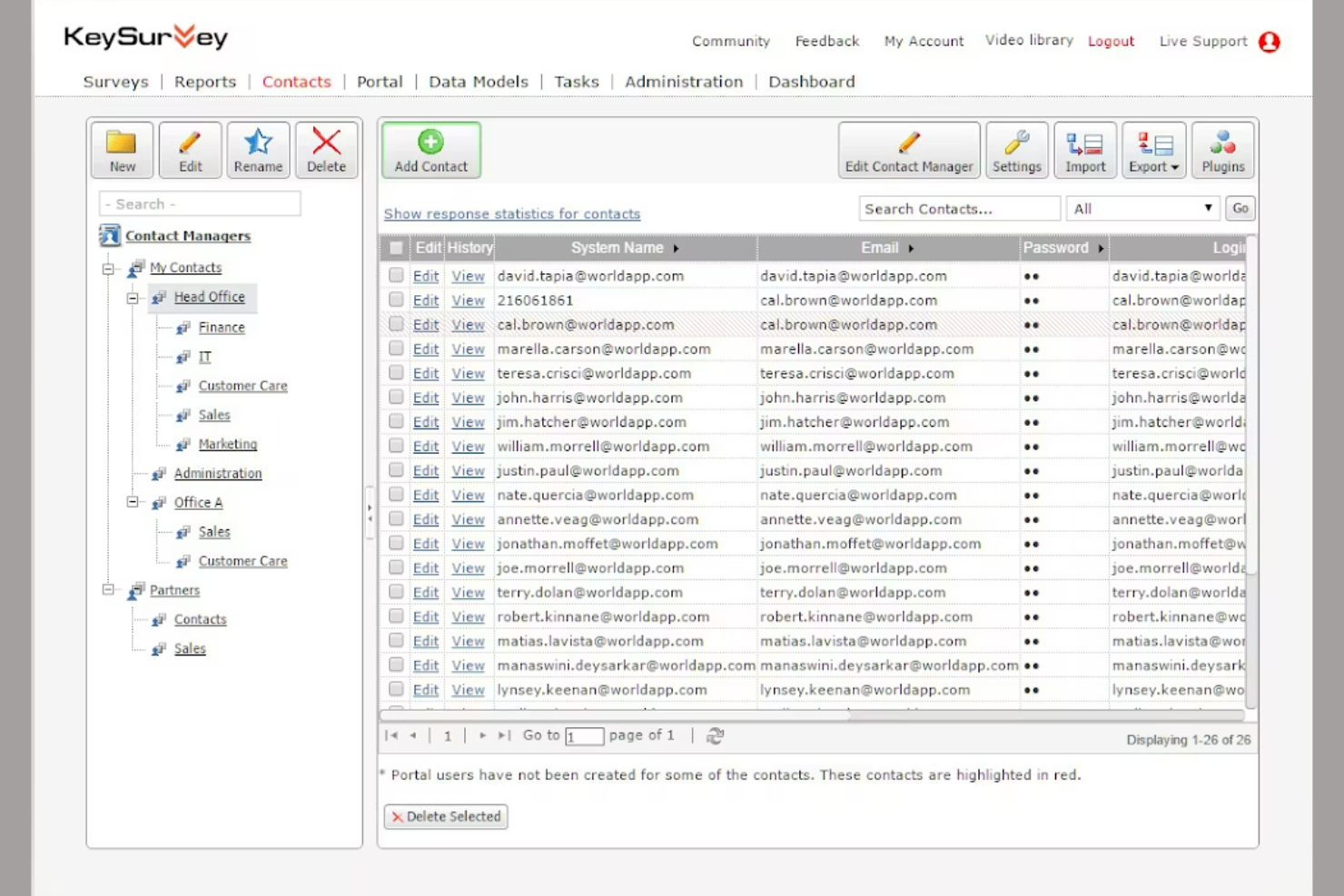Open the Import tool
Image resolution: width=1344 pixels, height=896 pixels.
(1084, 150)
